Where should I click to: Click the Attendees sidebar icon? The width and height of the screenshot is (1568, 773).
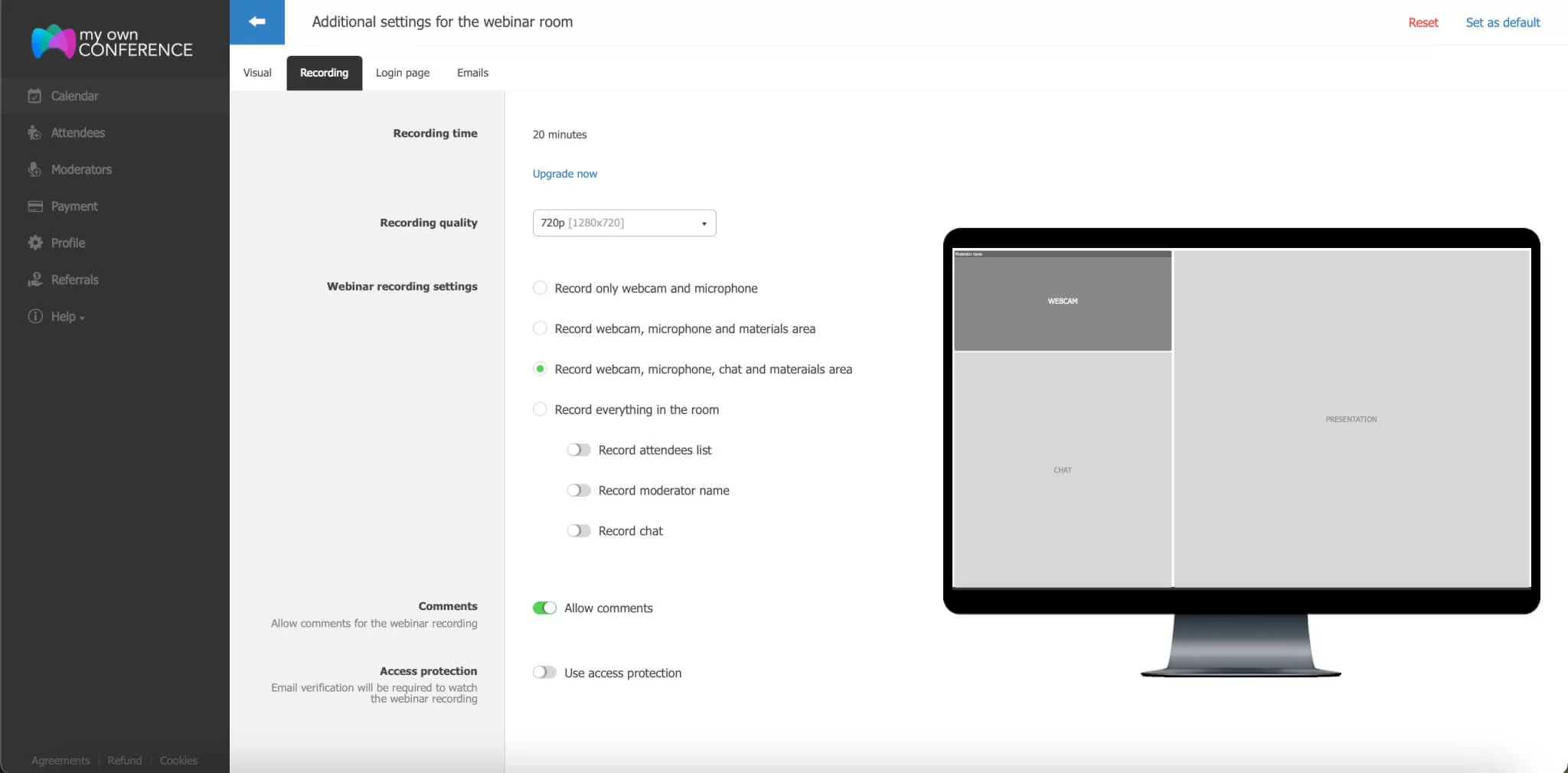pyautogui.click(x=34, y=132)
